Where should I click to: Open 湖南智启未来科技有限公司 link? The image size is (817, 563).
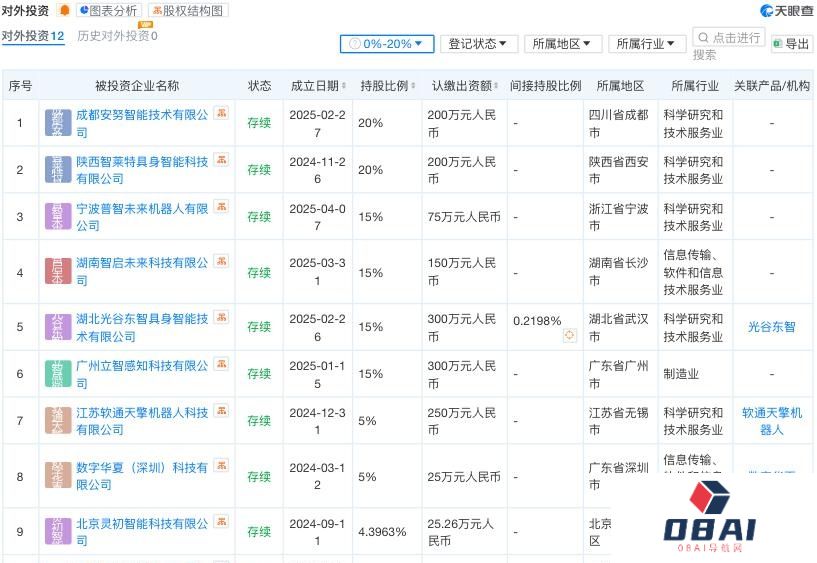pyautogui.click(x=142, y=272)
